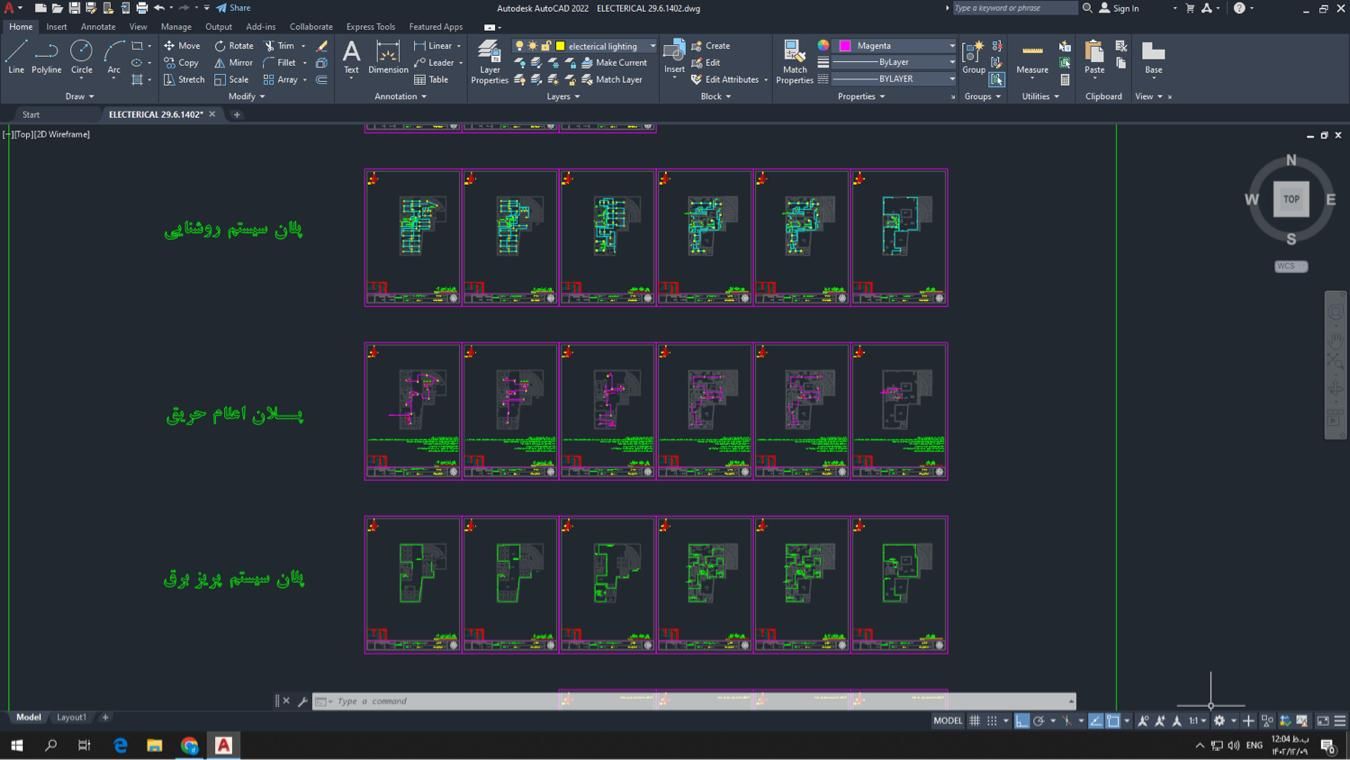Activate the Rotate command
This screenshot has width=1350, height=760.
coord(234,46)
